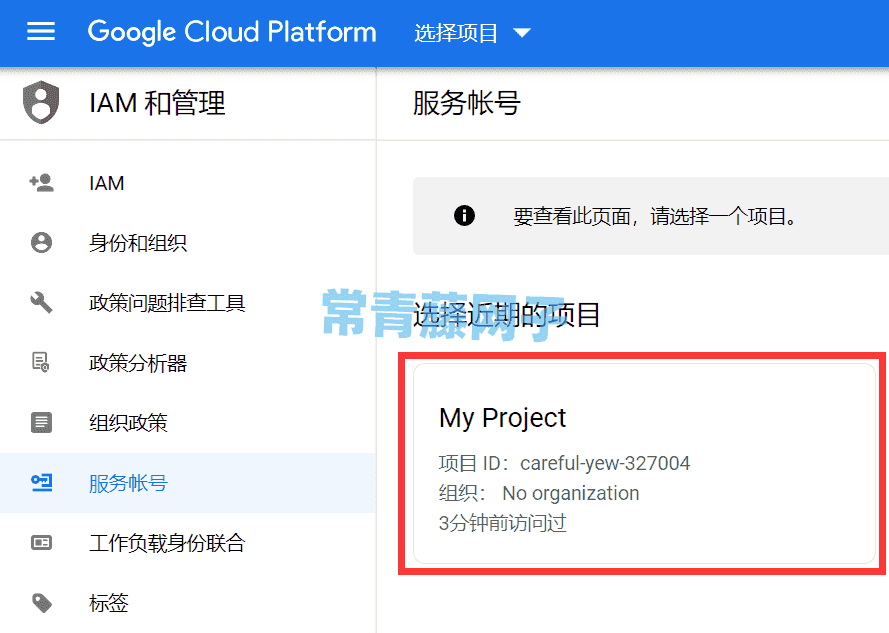Select the My Project card
889x633 pixels.
click(645, 463)
